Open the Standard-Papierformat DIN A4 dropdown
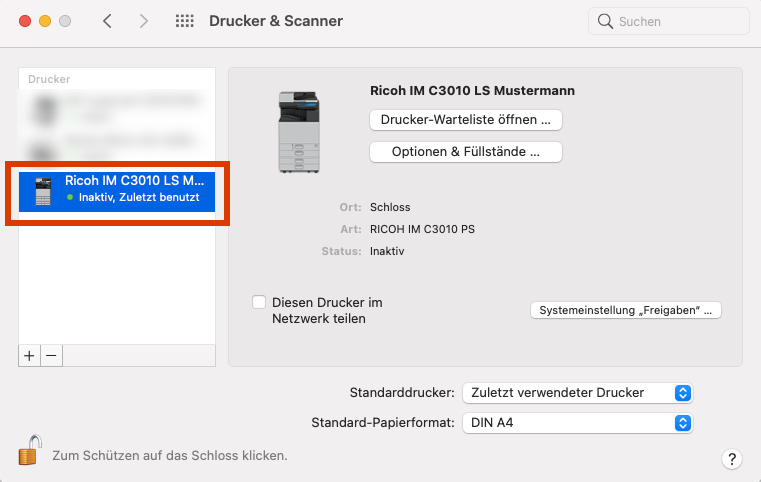The height and width of the screenshot is (482, 761). (x=578, y=423)
